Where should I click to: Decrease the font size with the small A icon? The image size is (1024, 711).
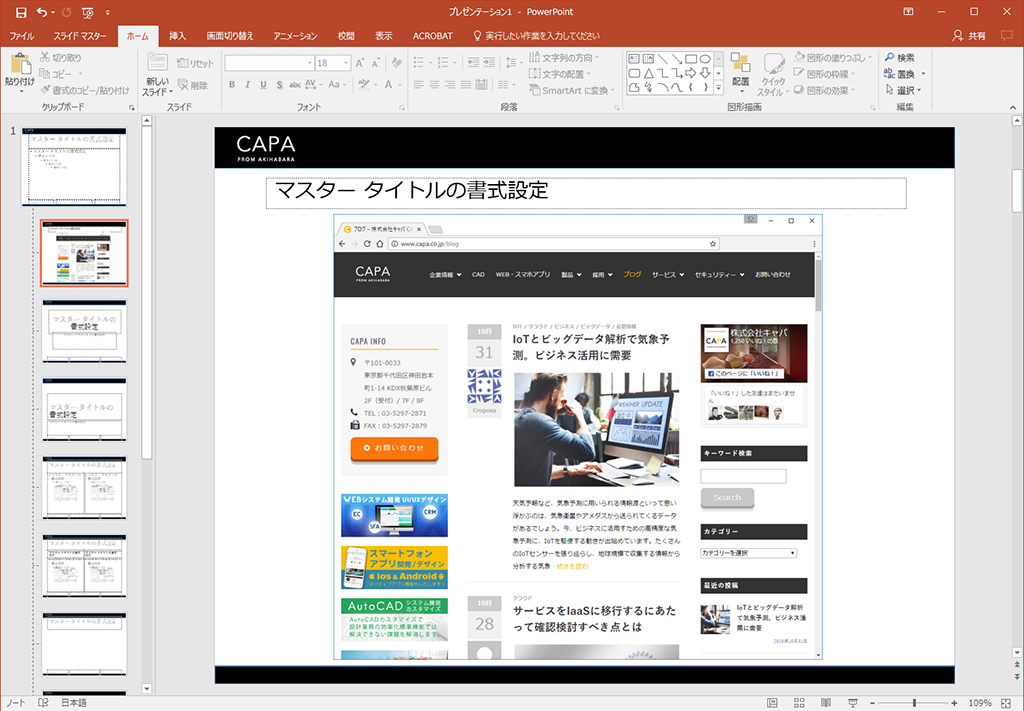(376, 63)
